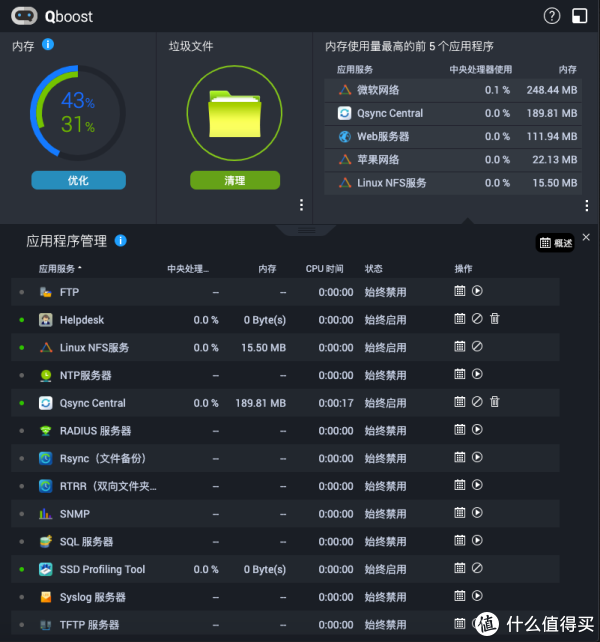Start the RTRR service
Image resolution: width=600 pixels, height=642 pixels.
click(477, 485)
